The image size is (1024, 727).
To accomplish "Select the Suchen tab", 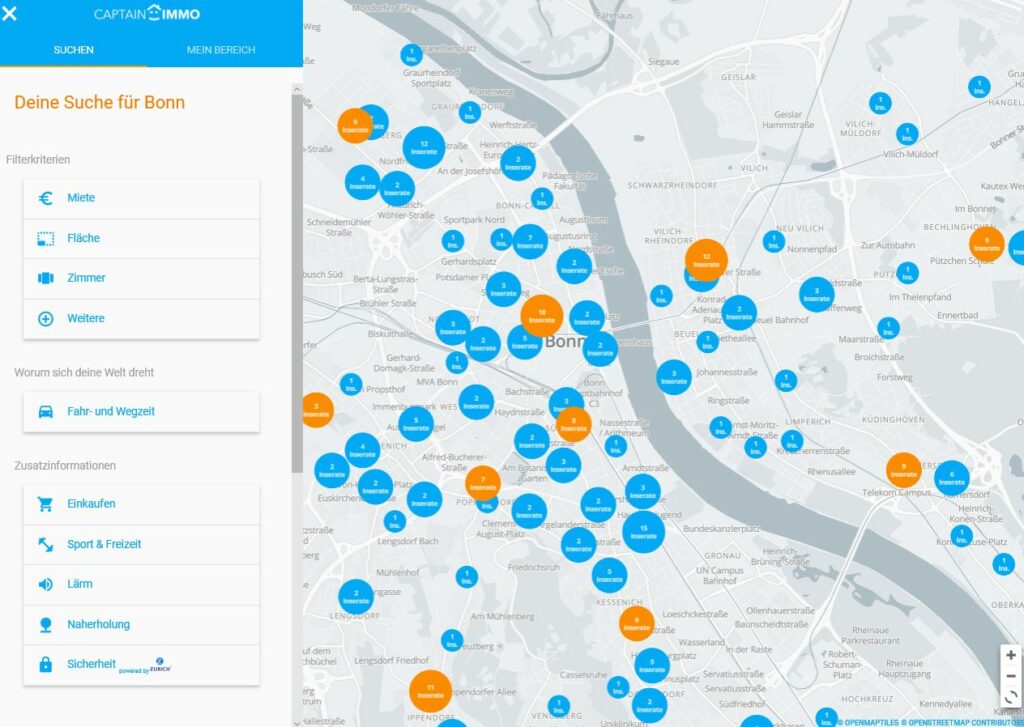I will (x=74, y=50).
